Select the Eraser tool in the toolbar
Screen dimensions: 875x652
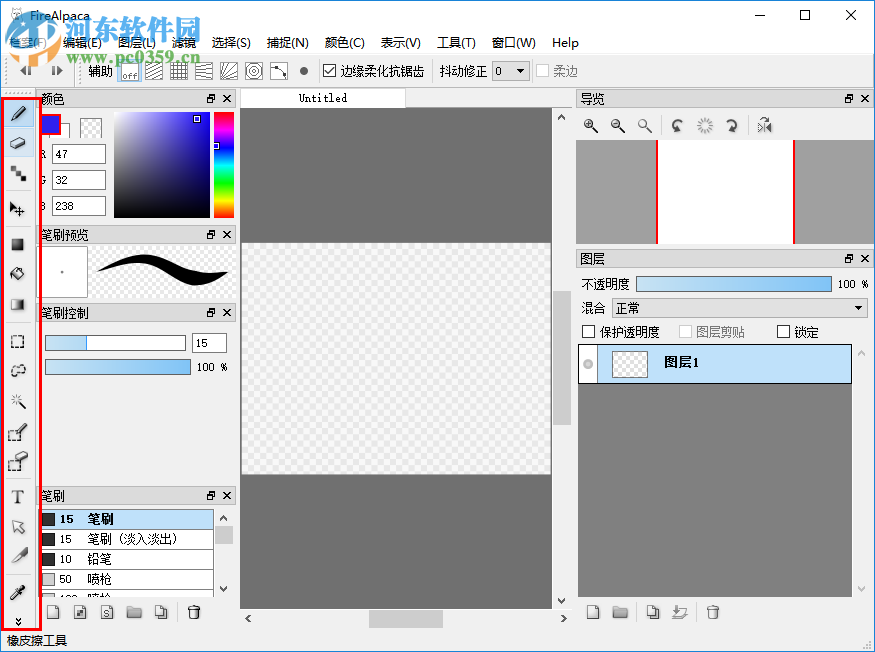tap(17, 144)
